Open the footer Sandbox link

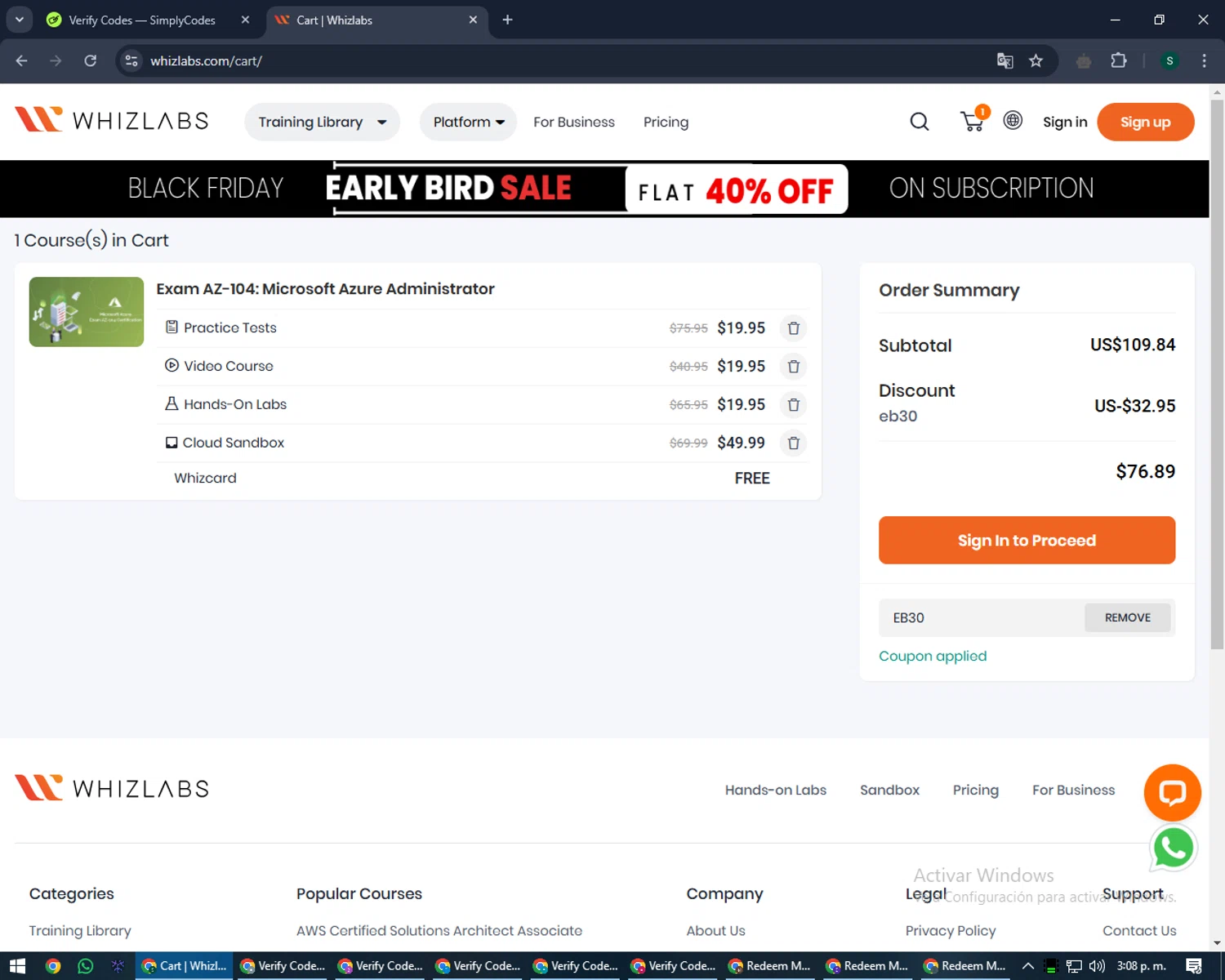889,790
